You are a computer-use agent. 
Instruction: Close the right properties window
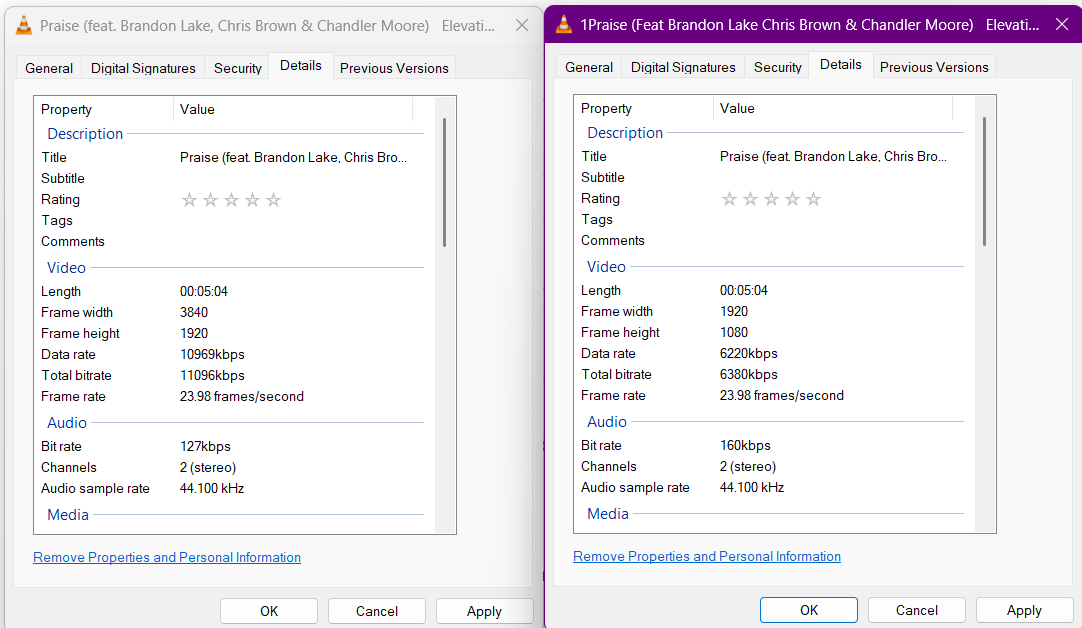pos(1062,25)
